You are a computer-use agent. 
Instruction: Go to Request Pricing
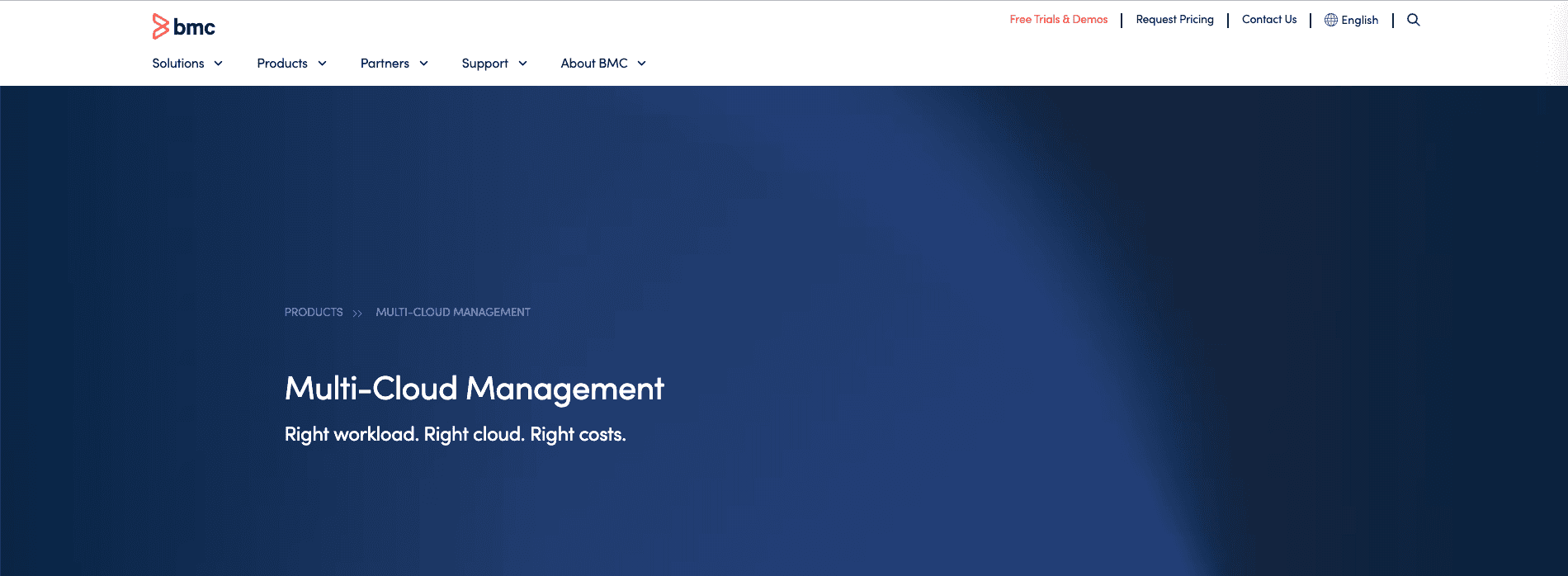[x=1174, y=20]
